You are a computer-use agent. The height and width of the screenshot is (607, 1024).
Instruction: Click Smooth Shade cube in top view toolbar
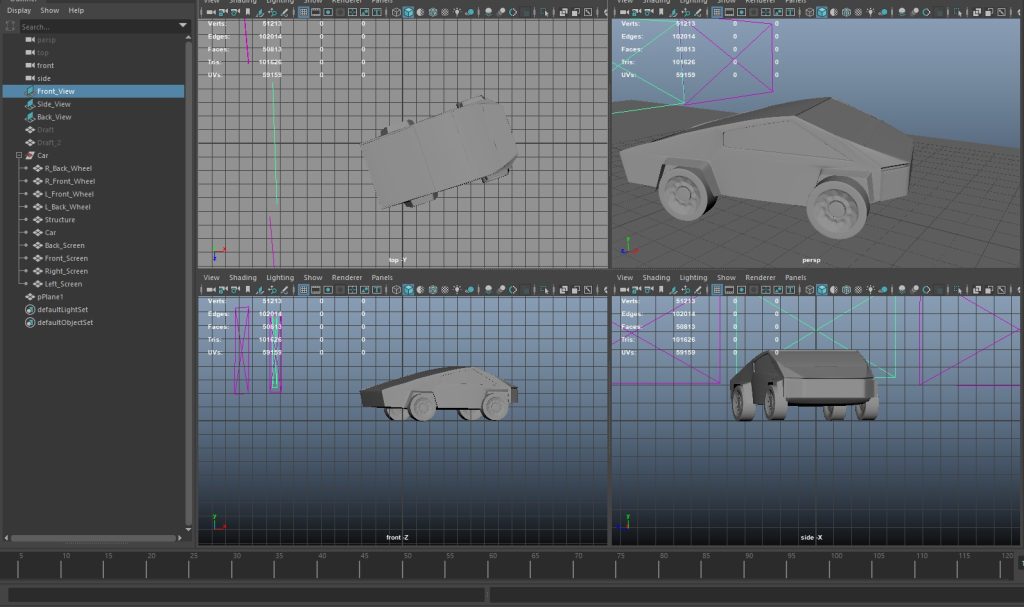click(x=408, y=12)
